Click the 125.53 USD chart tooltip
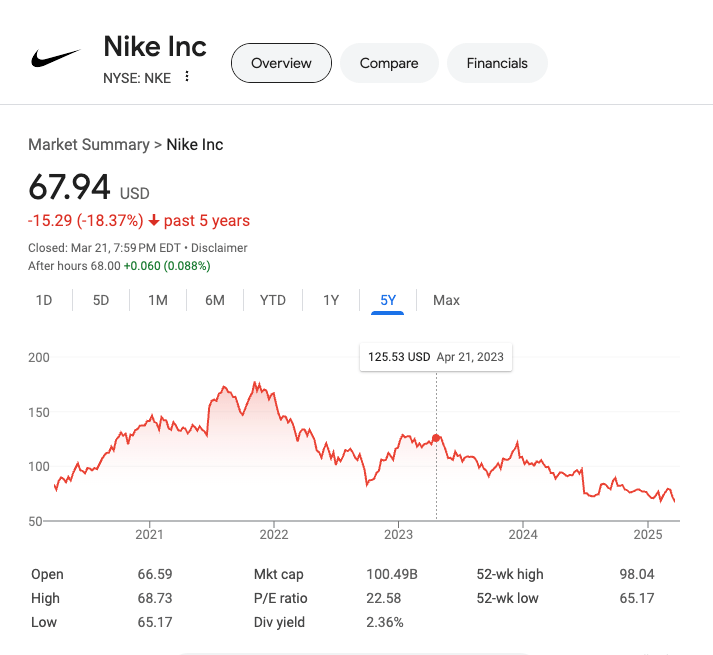 tap(436, 357)
